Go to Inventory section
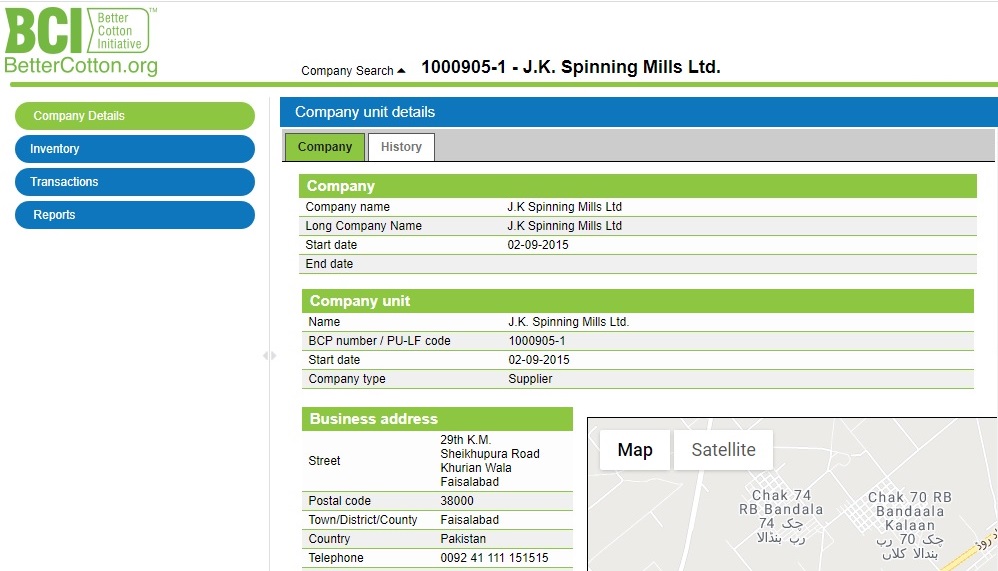Image resolution: width=998 pixels, height=571 pixels. 135,149
